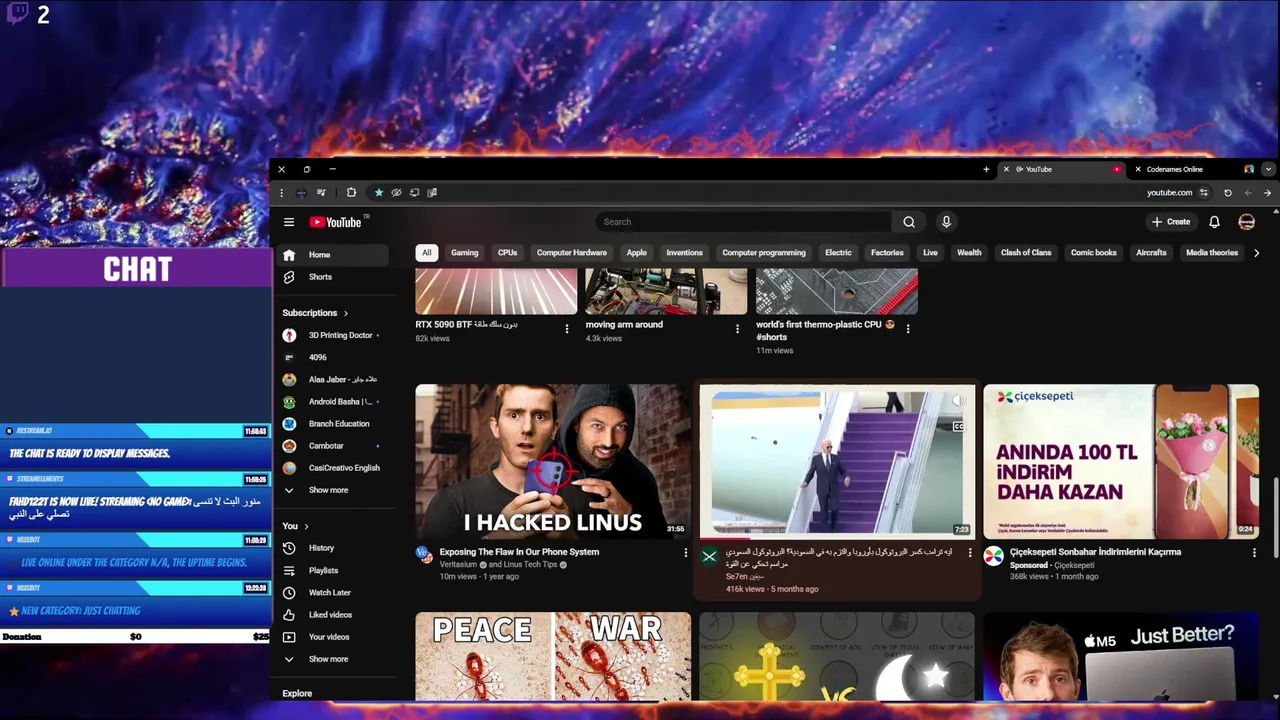Click the bookmark star icon
The image size is (1280, 720).
(378, 193)
